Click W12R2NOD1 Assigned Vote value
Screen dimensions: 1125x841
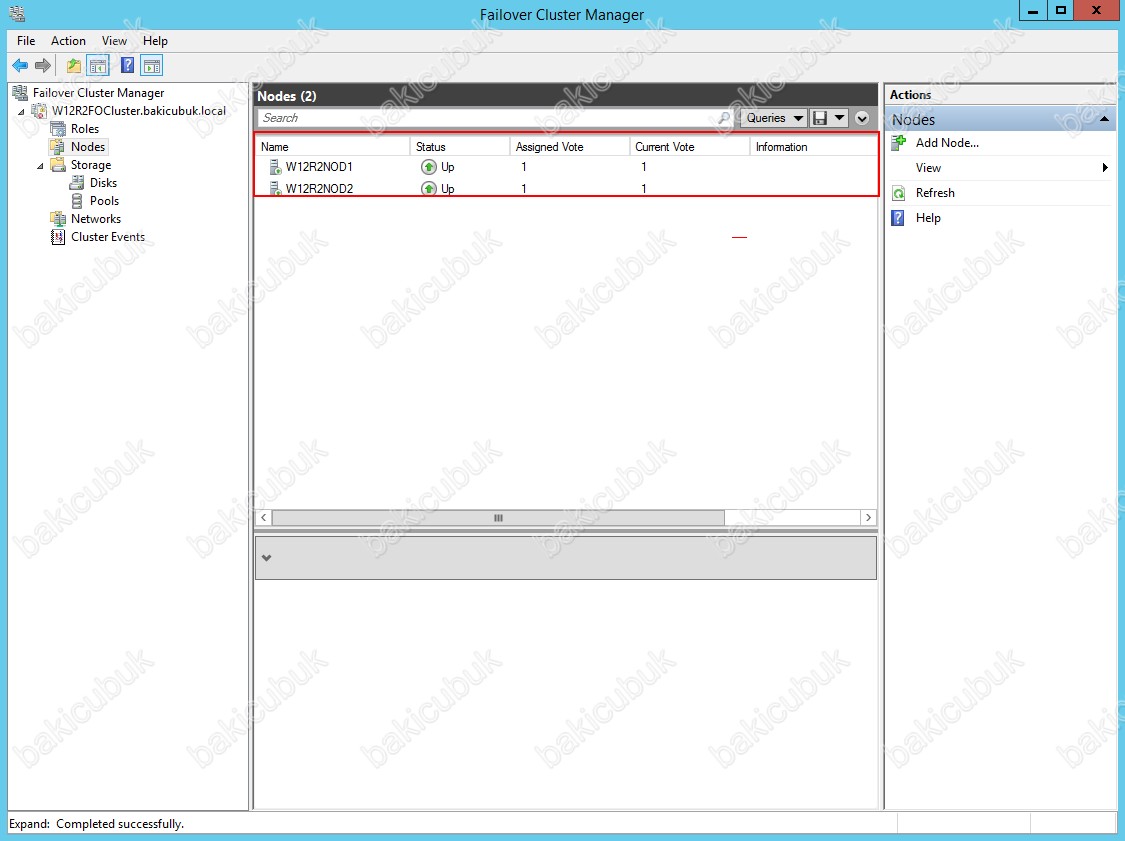tap(524, 166)
